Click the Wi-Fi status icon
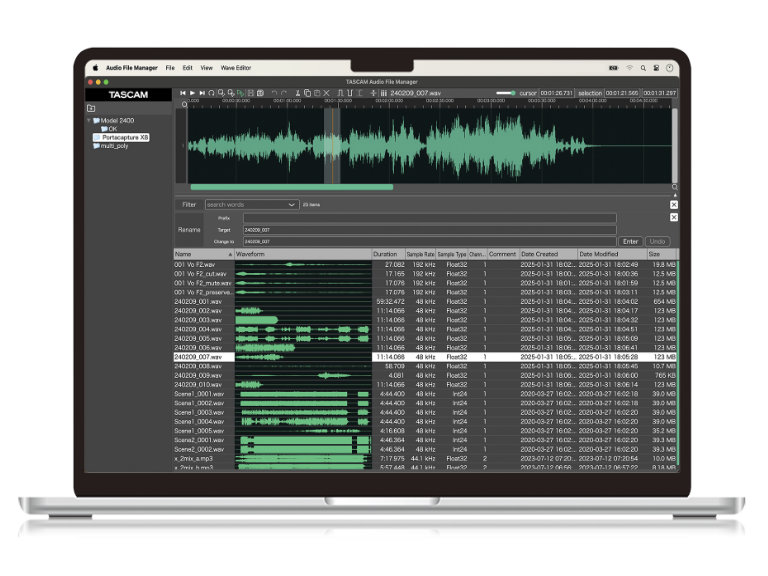Screen dimensions: 768x576 (x=629, y=68)
